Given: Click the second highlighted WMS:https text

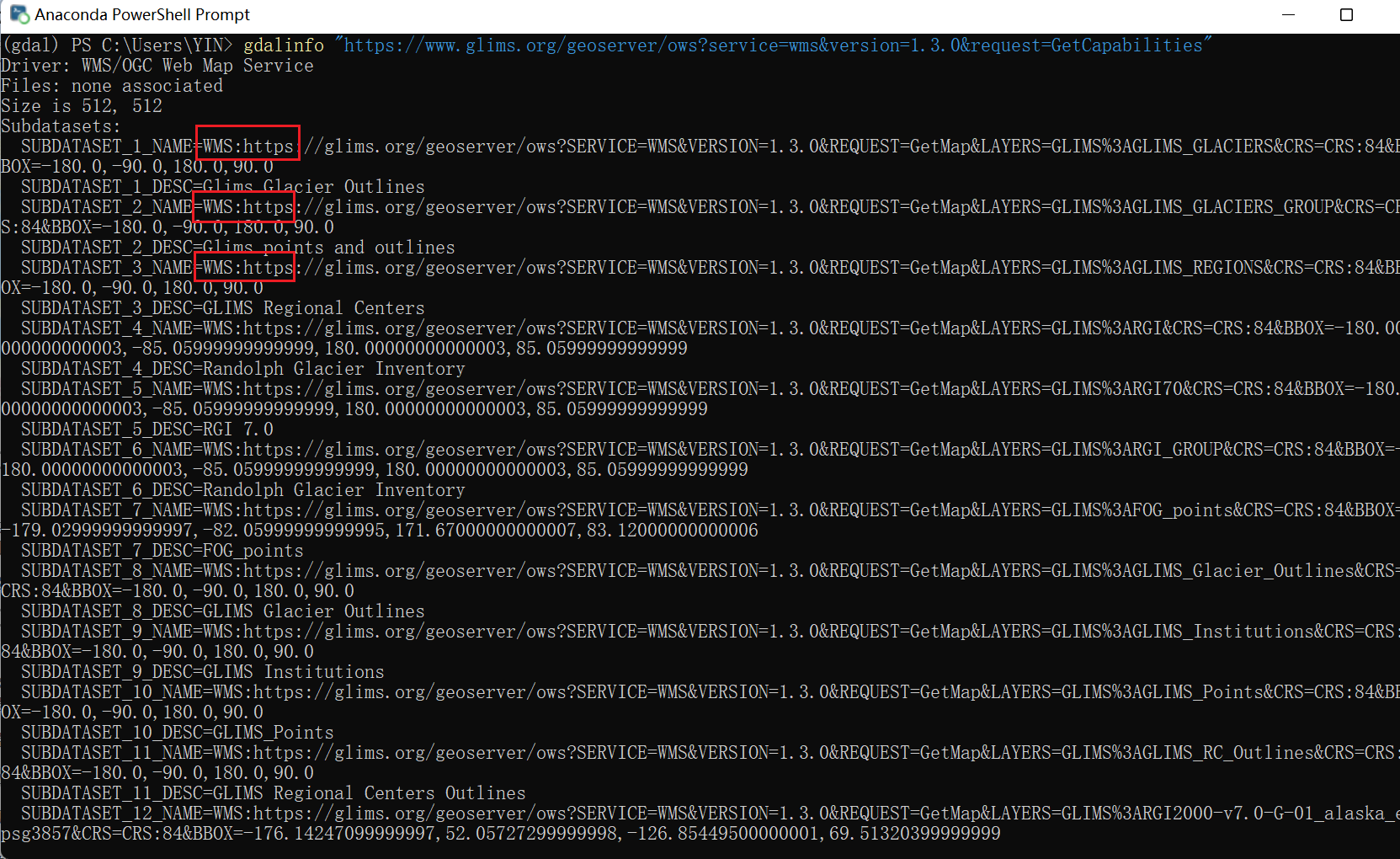Looking at the screenshot, I should click(243, 206).
